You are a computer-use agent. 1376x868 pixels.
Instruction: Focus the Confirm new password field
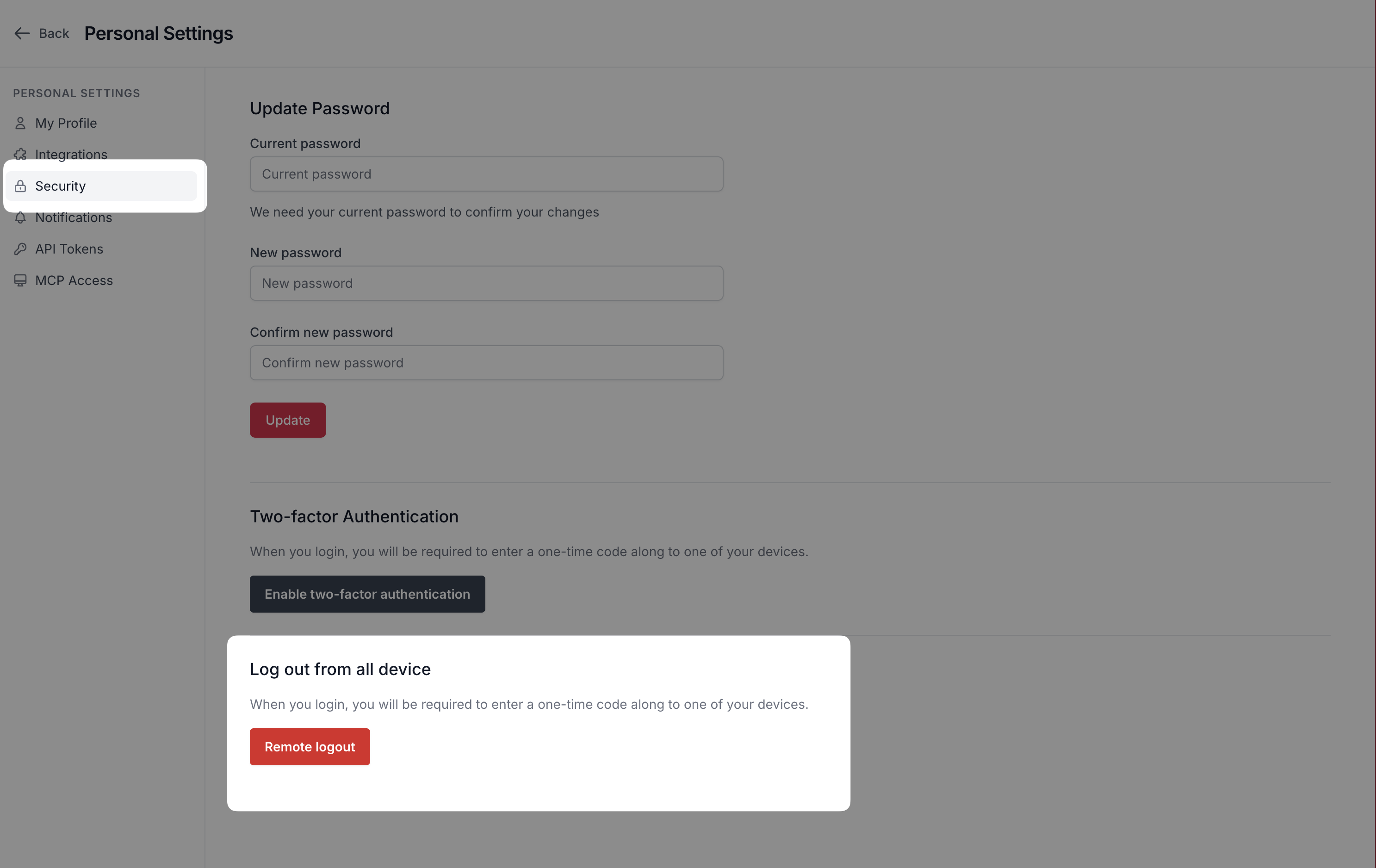point(486,363)
